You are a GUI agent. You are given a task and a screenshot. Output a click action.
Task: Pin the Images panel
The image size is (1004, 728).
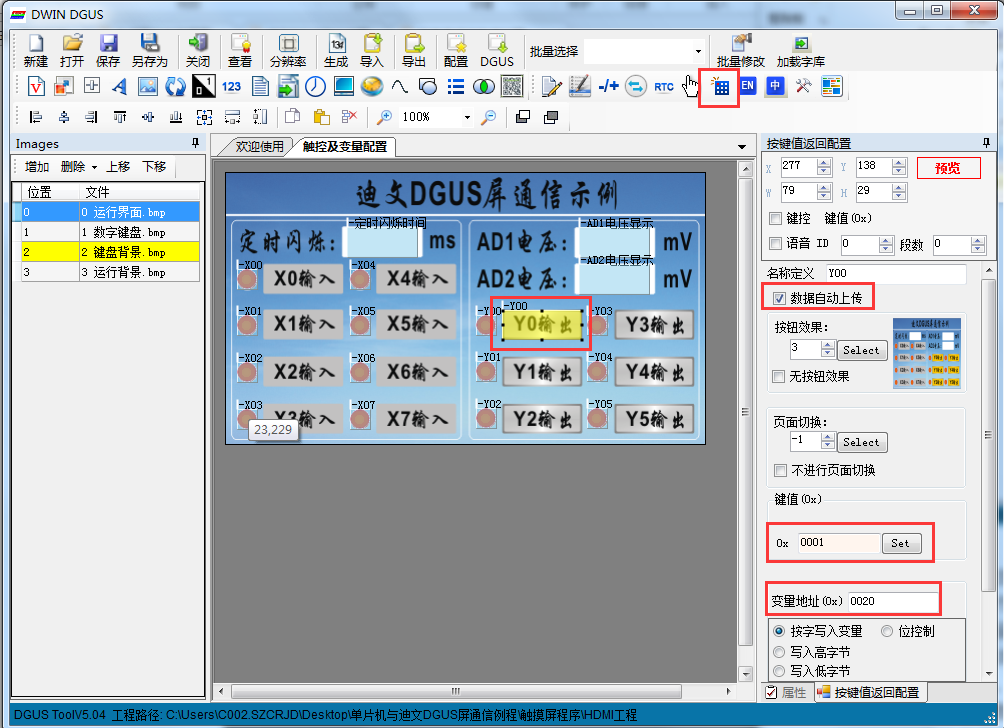(x=195, y=143)
